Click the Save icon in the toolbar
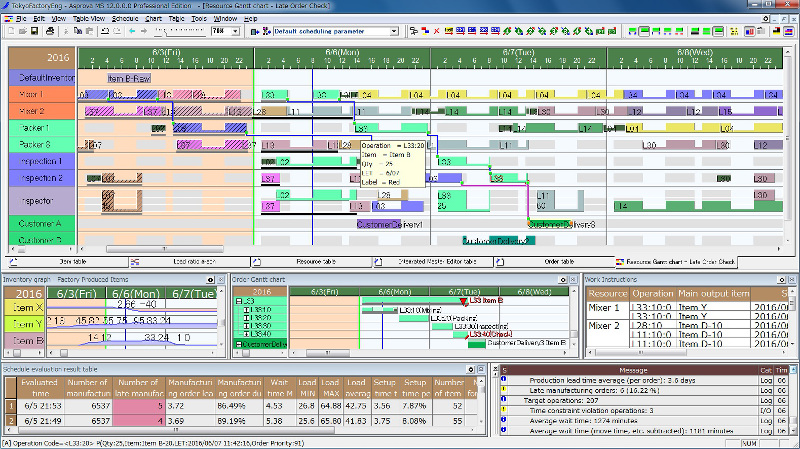Viewport: 800px width, 449px height. [x=35, y=31]
